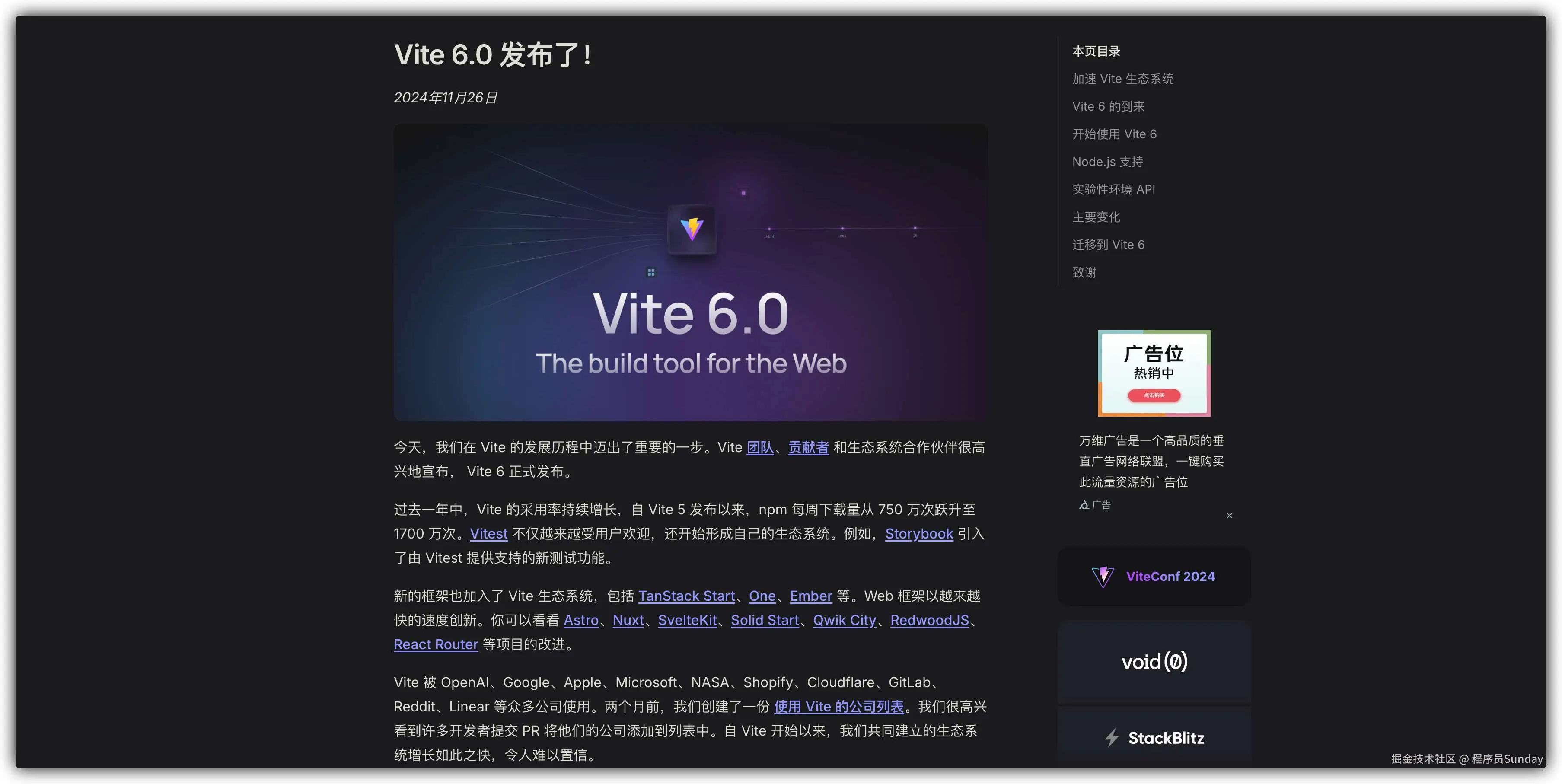Open 使用 Vite 的公司列表 link

[x=838, y=706]
